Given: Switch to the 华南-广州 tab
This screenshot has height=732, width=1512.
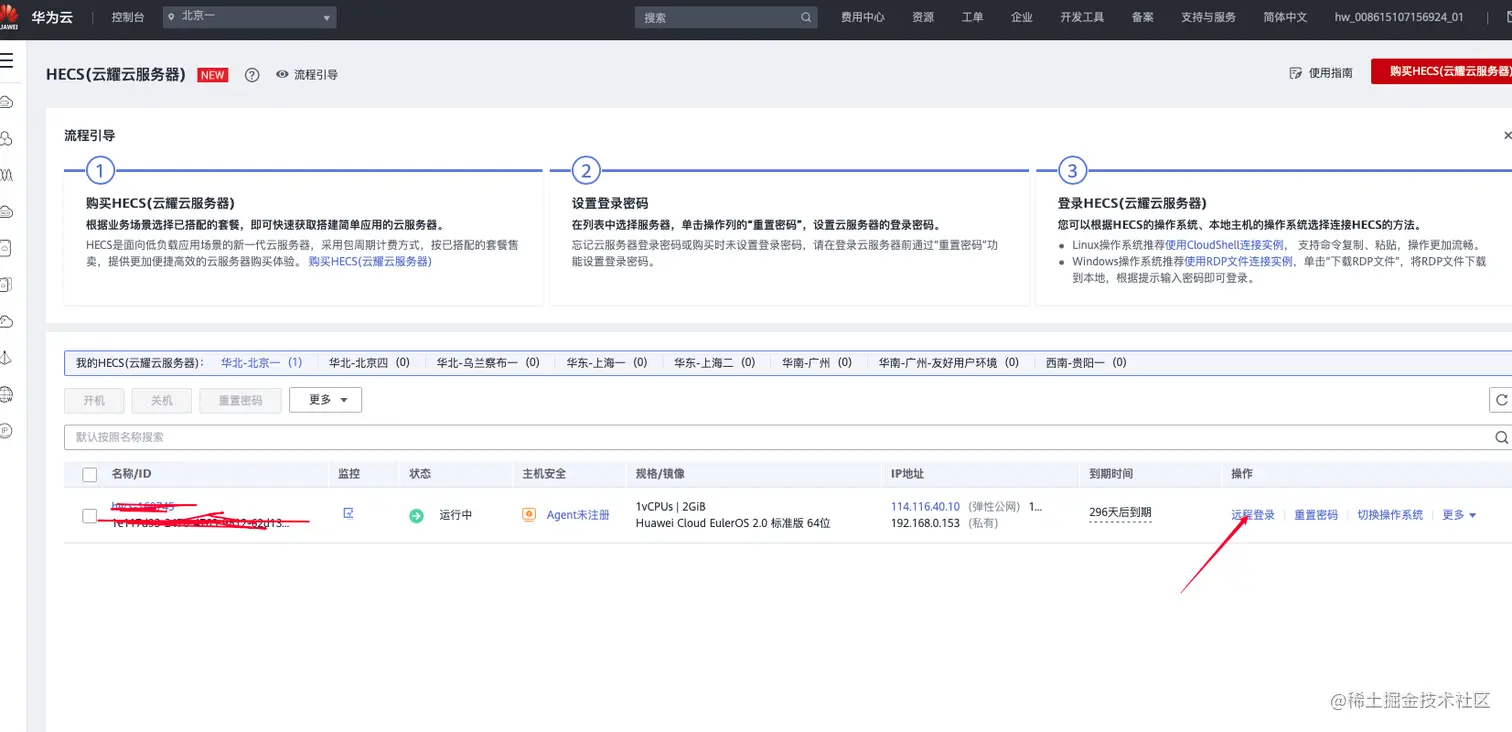Looking at the screenshot, I should 817,363.
